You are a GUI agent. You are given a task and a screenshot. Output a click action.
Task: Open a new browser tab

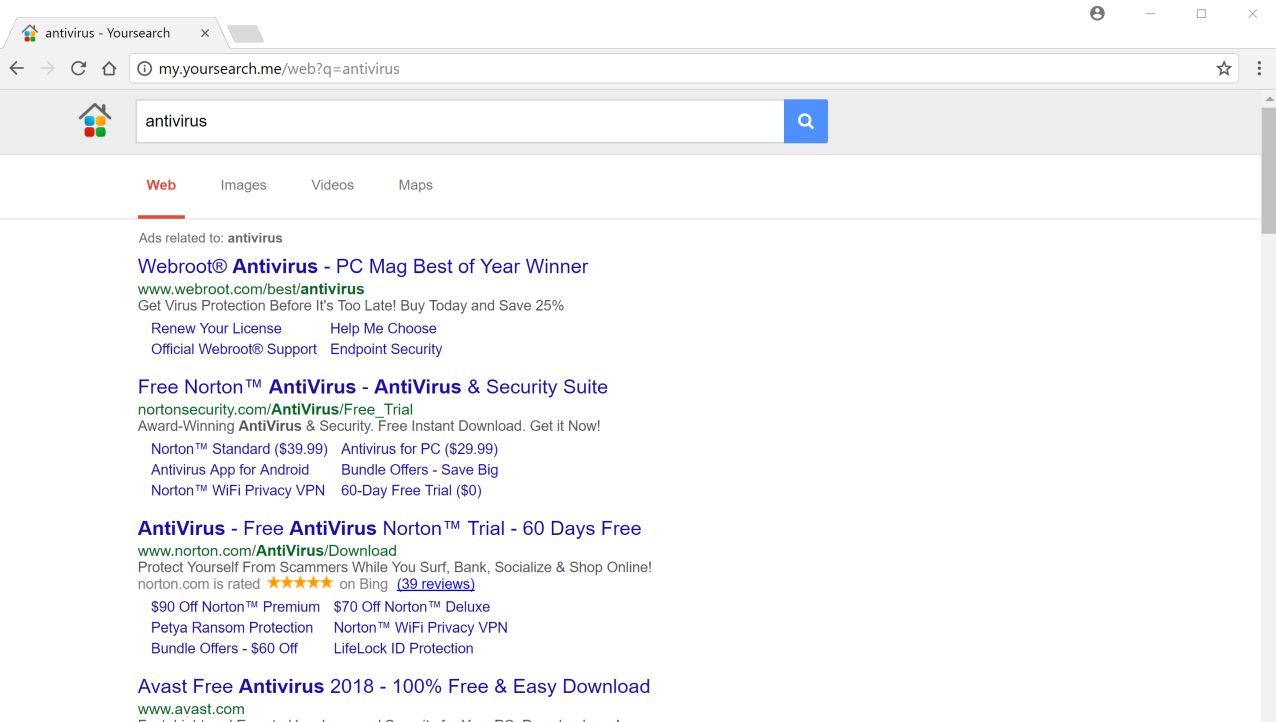click(245, 34)
